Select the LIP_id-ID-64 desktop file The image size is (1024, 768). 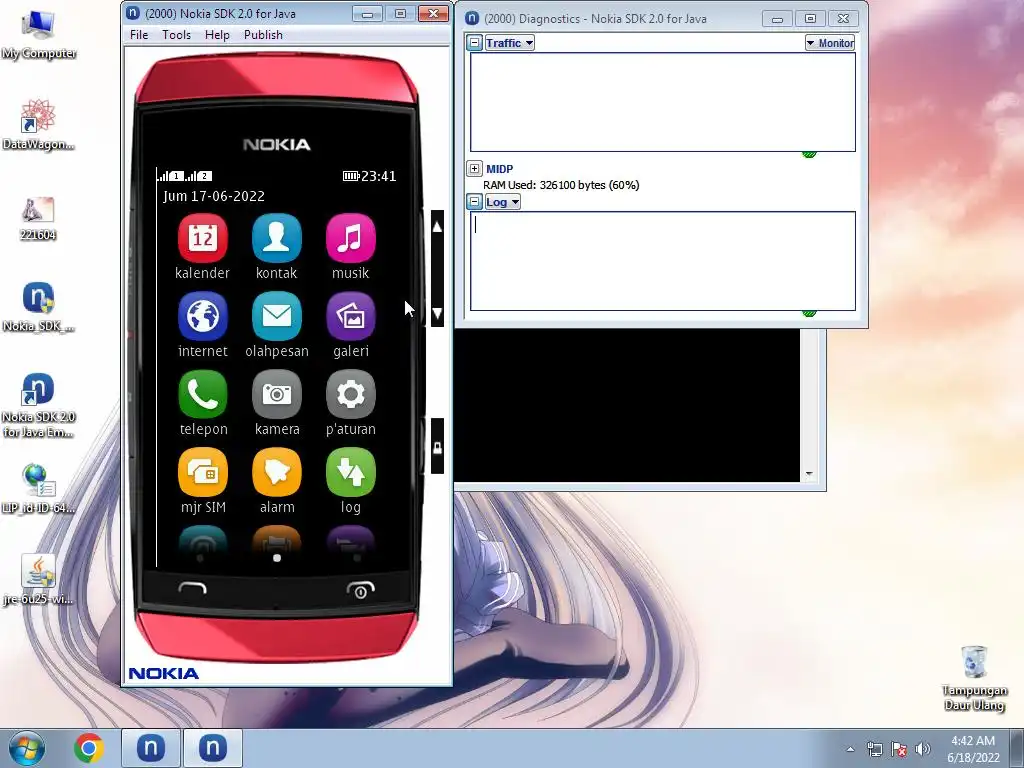[x=38, y=488]
